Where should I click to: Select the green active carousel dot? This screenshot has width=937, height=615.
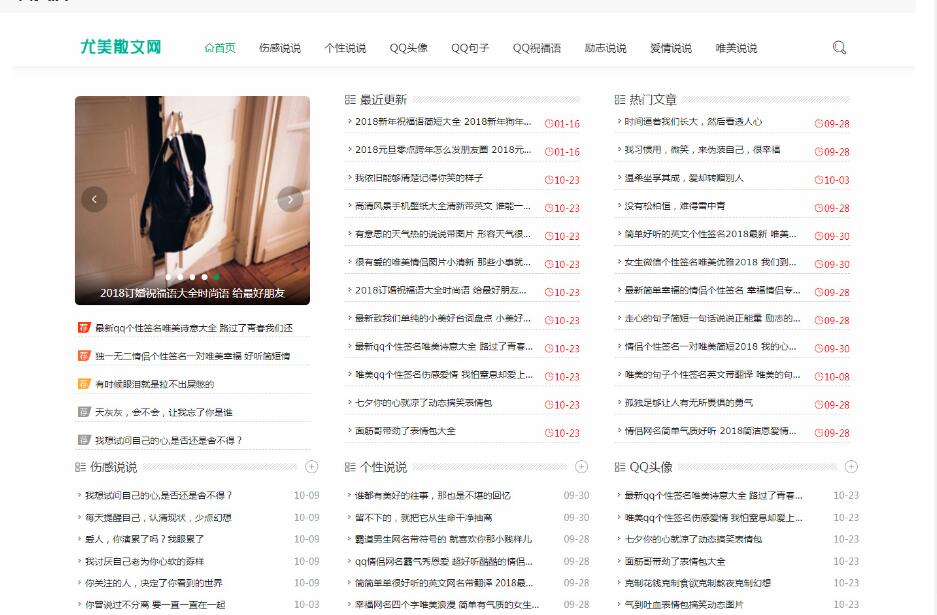click(x=216, y=277)
